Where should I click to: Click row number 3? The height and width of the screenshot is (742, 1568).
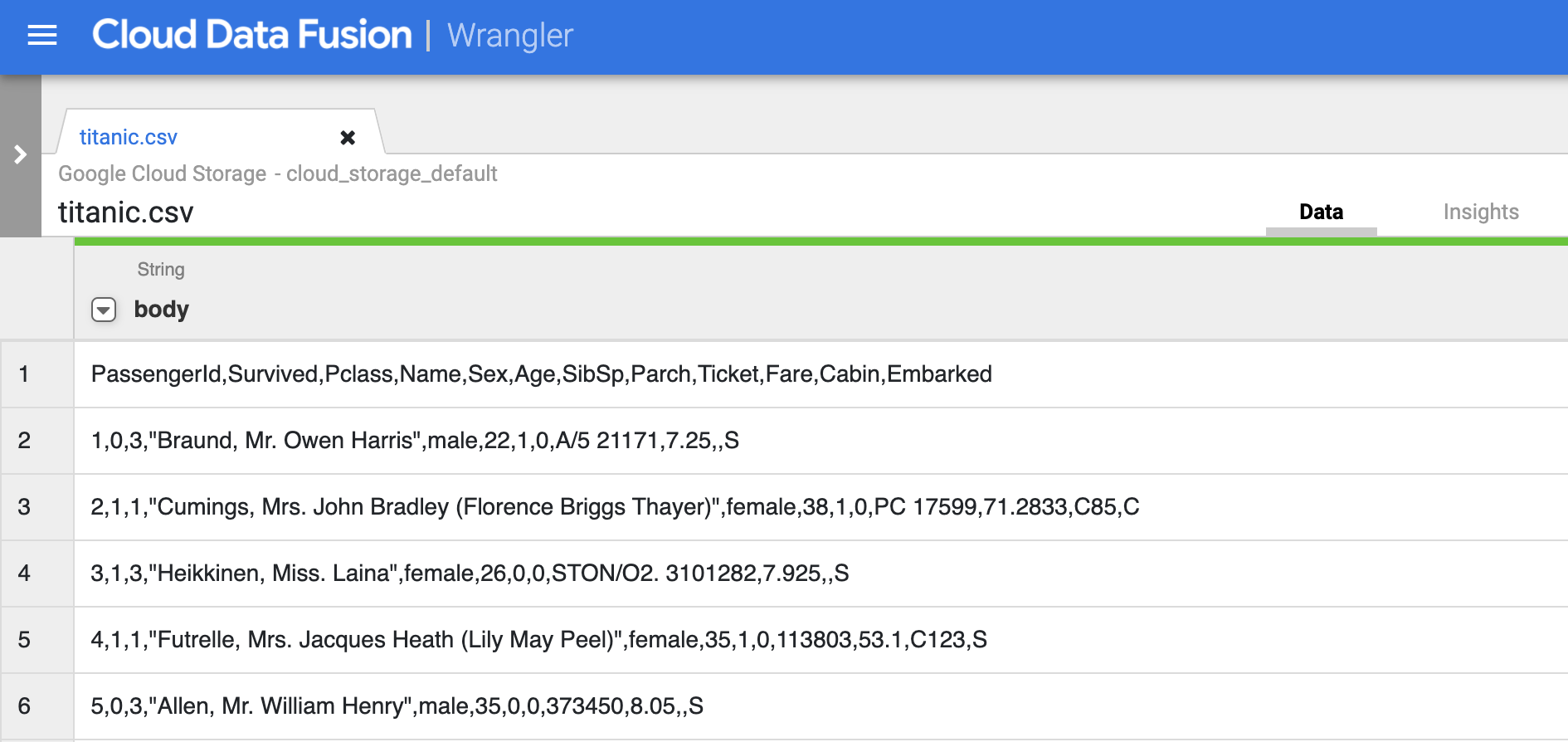tap(24, 507)
